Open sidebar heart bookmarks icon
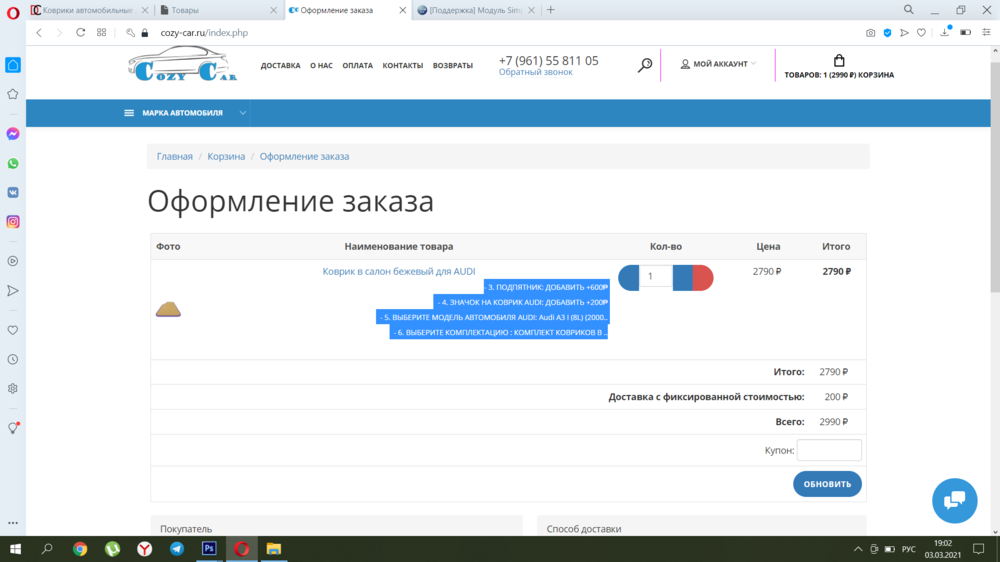 [13, 330]
